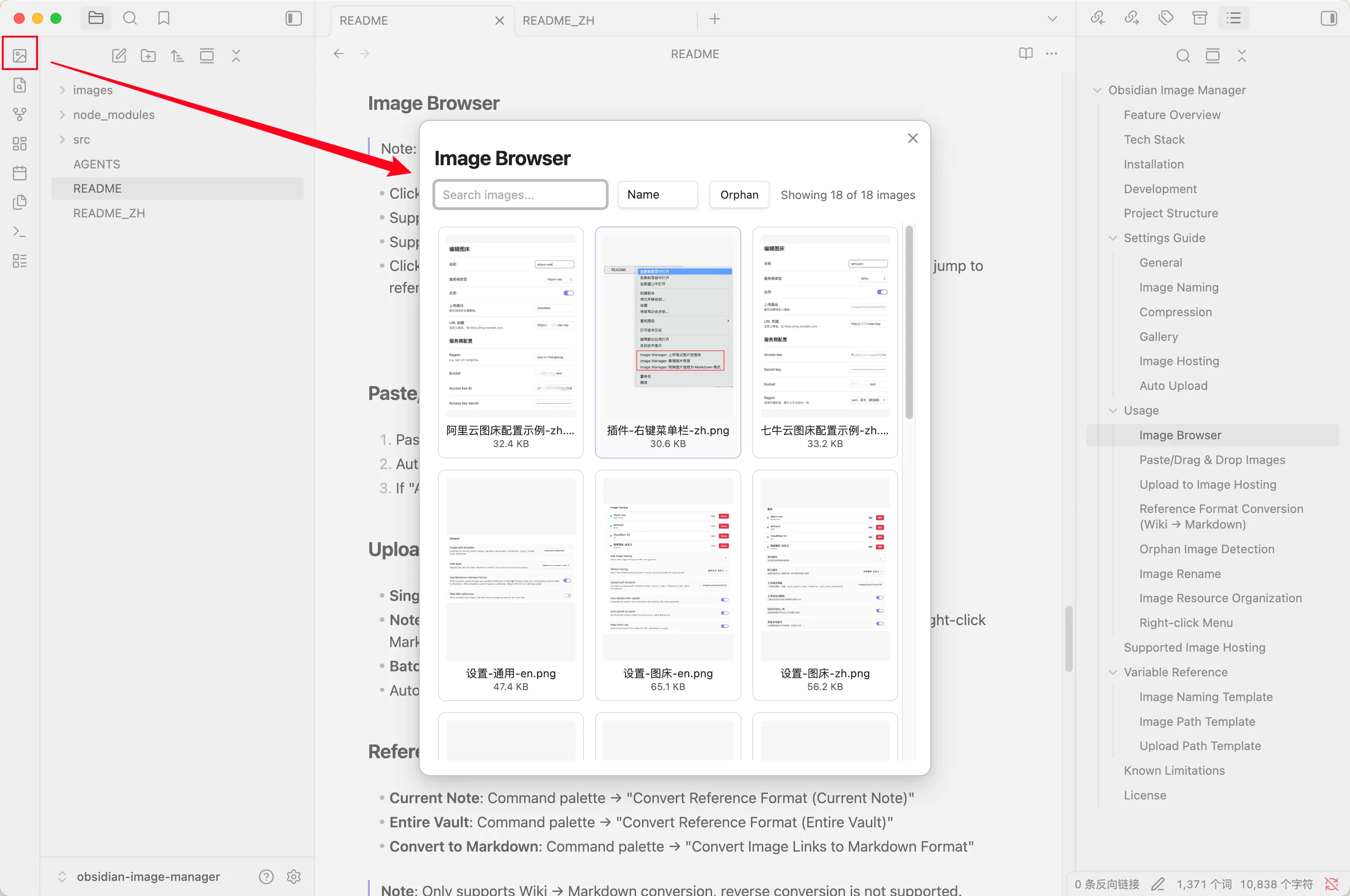
Task: Select the 插件-右键菜单栏-zh.png thumbnail
Action: click(x=668, y=342)
